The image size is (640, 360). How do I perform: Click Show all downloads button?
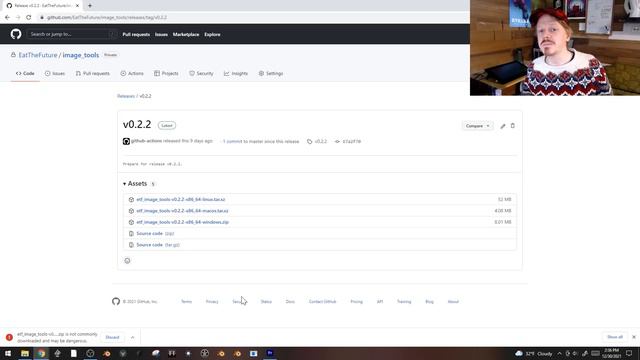point(615,337)
